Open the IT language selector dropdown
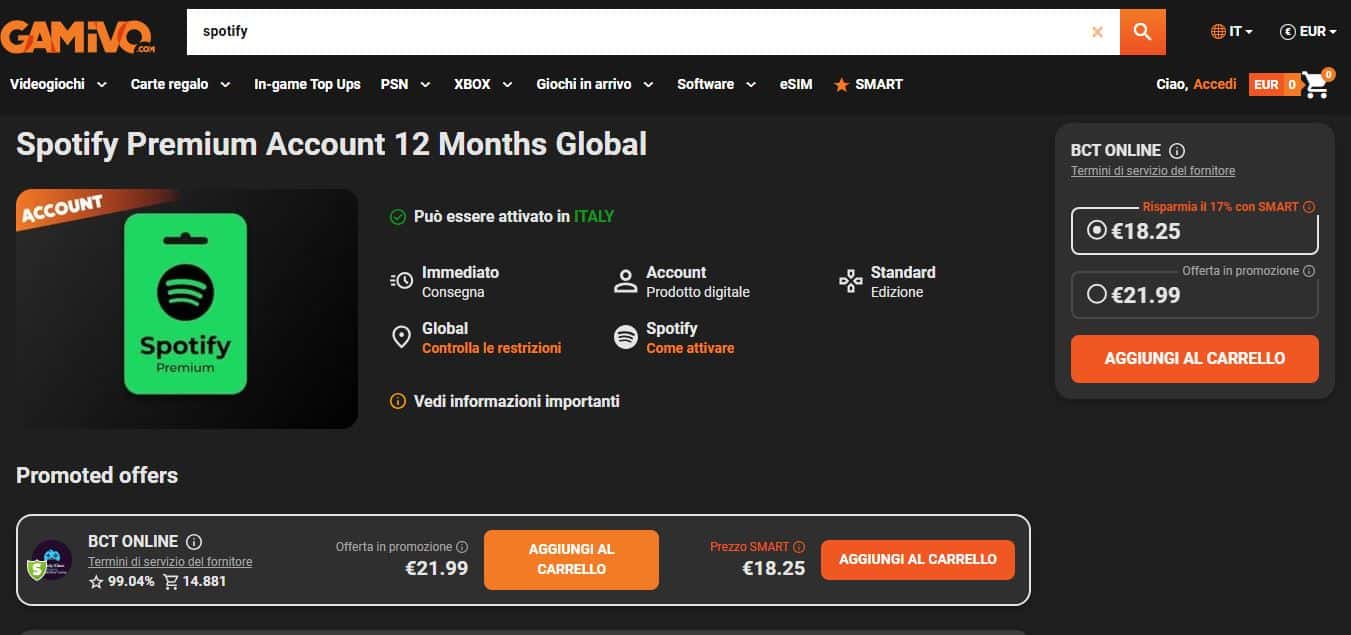 point(1231,32)
